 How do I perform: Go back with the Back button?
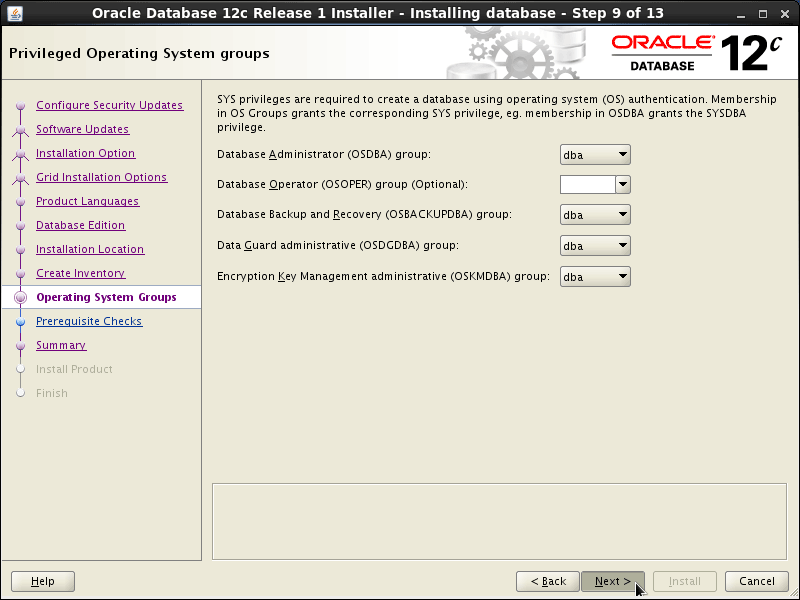pyautogui.click(x=548, y=581)
